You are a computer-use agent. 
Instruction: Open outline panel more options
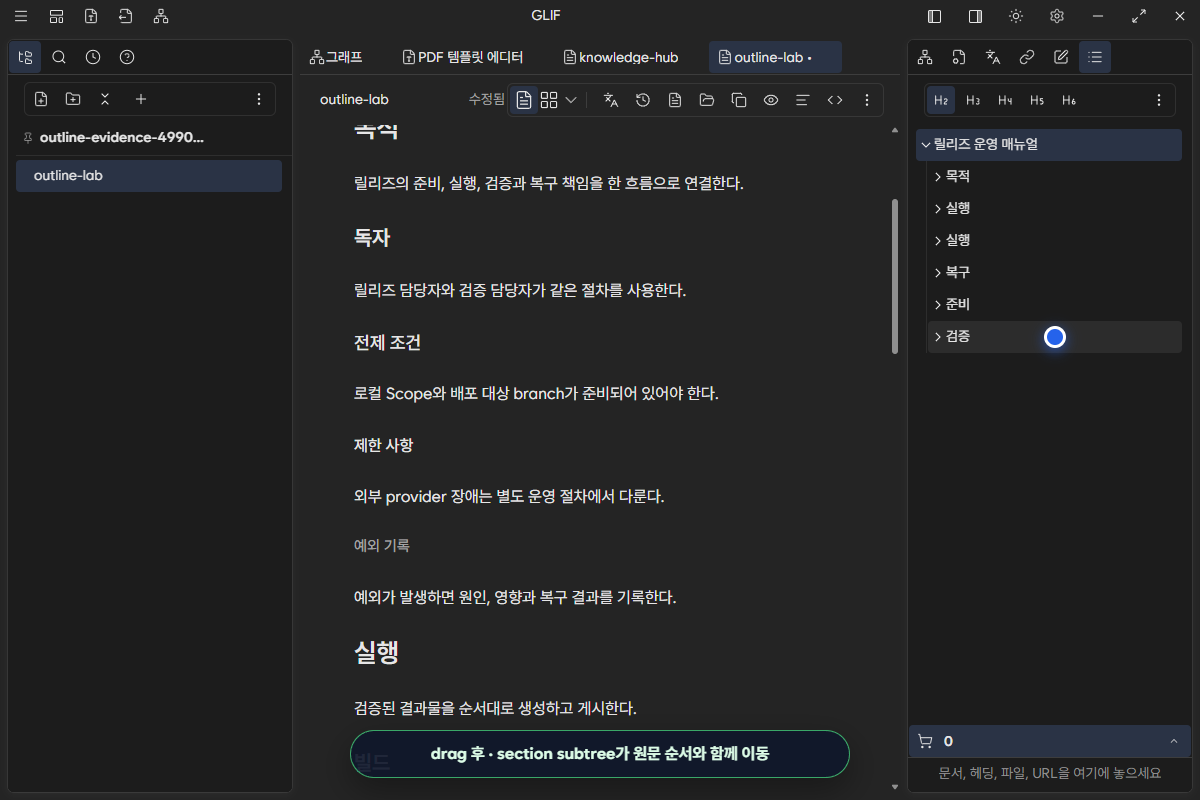pyautogui.click(x=1159, y=100)
